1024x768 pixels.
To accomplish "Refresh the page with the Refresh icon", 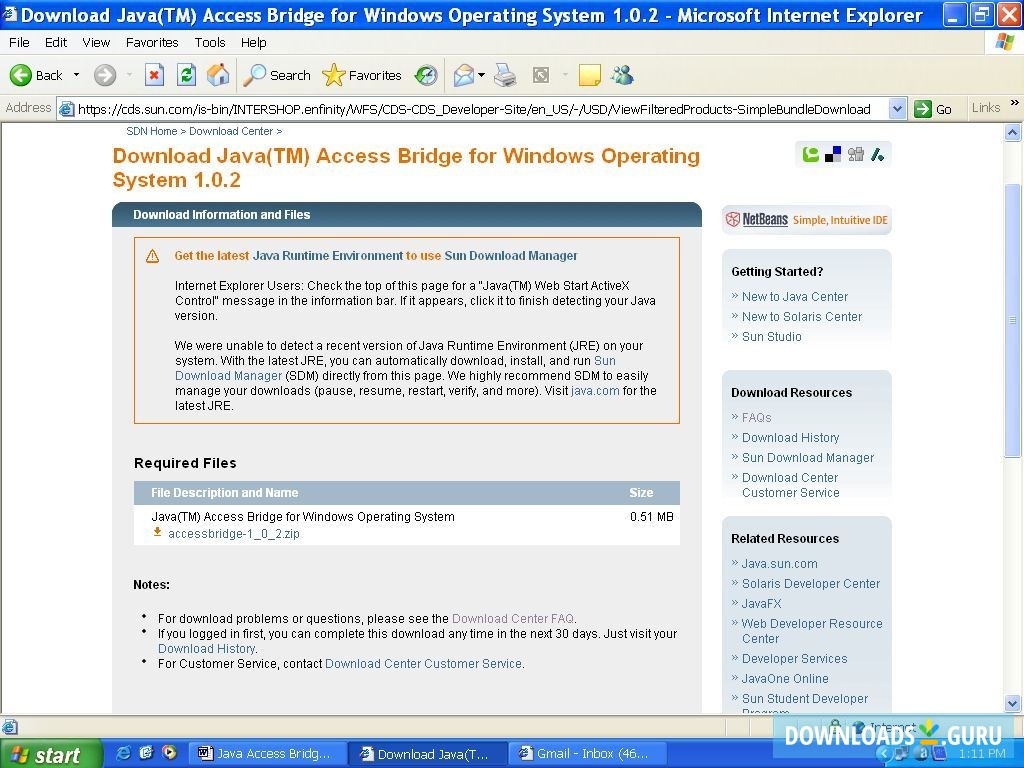I will (186, 75).
